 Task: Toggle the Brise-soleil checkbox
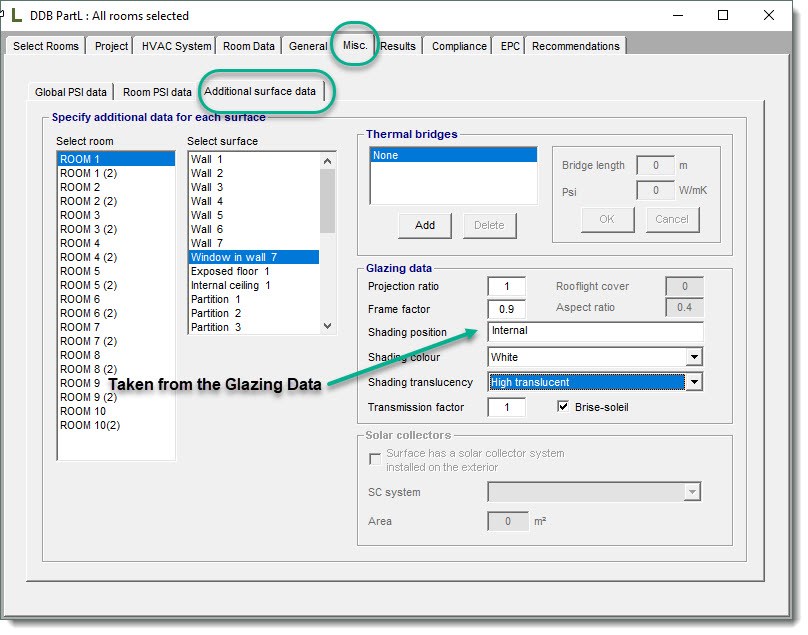coord(563,407)
